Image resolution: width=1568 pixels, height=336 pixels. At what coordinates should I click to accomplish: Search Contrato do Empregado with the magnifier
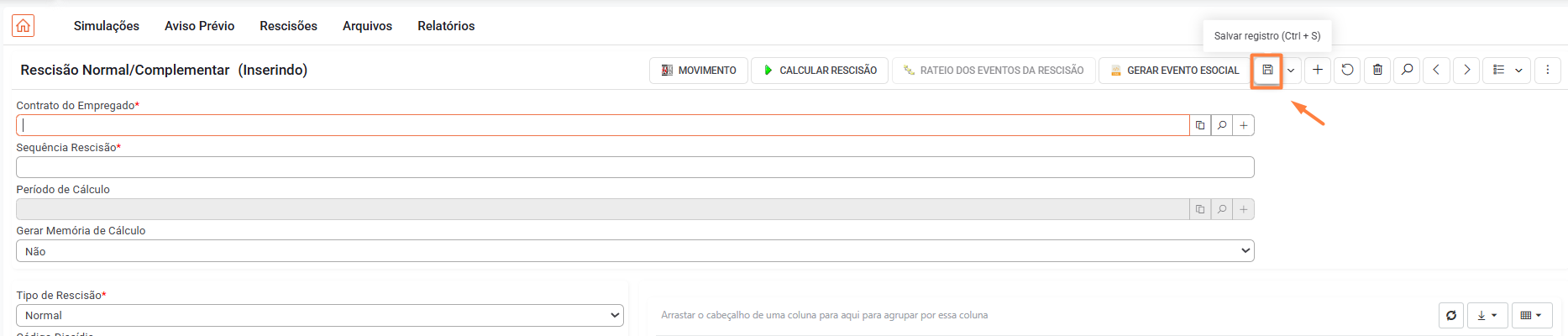coord(1222,125)
